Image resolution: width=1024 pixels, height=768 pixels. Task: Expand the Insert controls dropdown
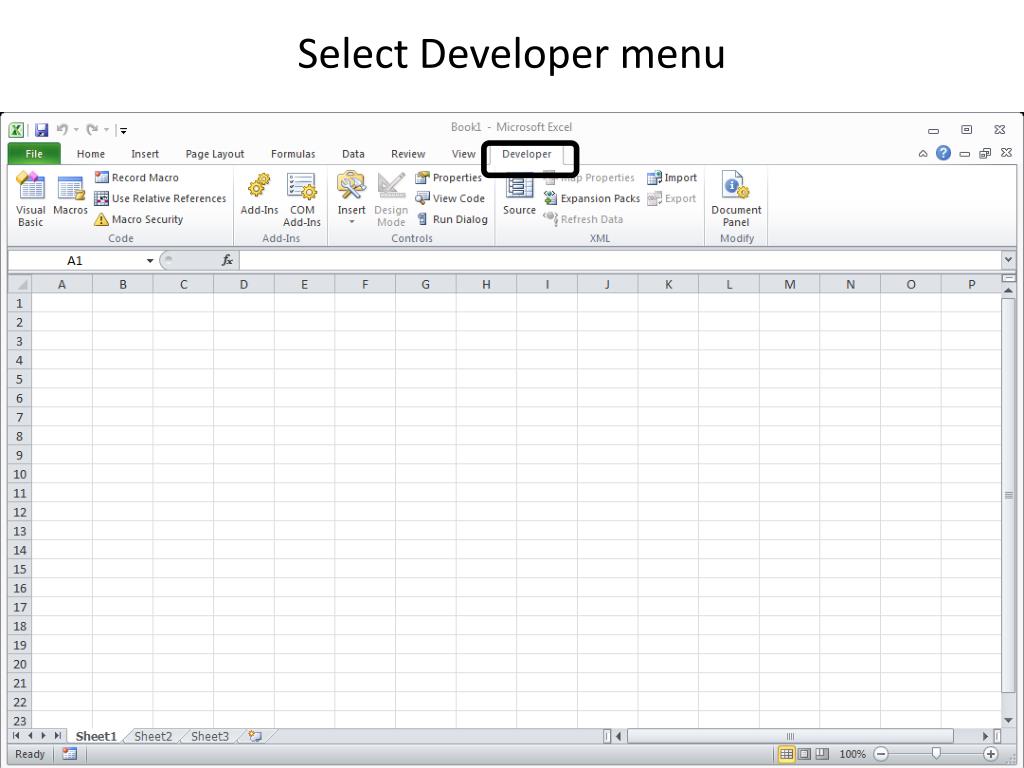point(352,222)
